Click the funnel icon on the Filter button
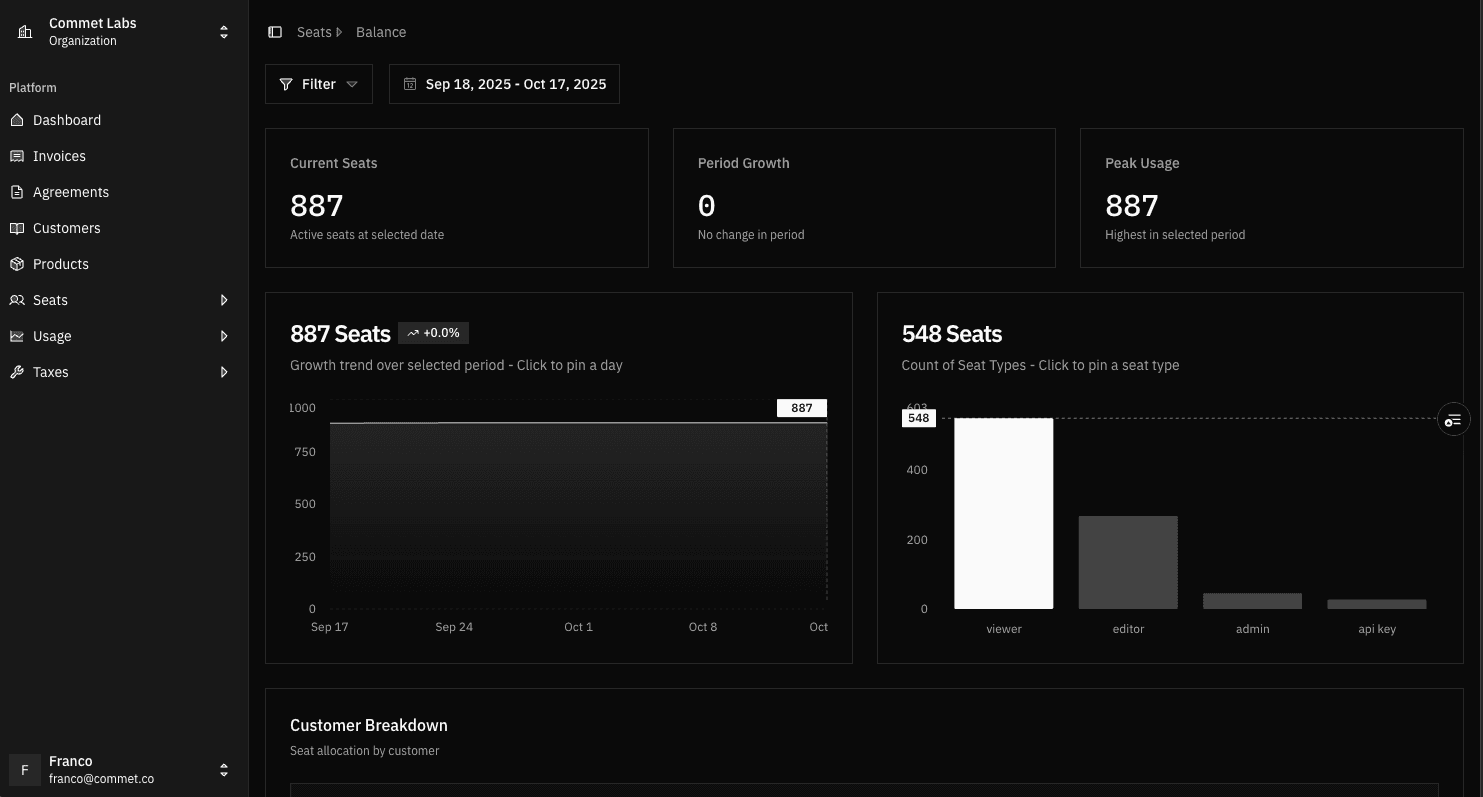Screen dimensions: 1483x797 pos(285,84)
